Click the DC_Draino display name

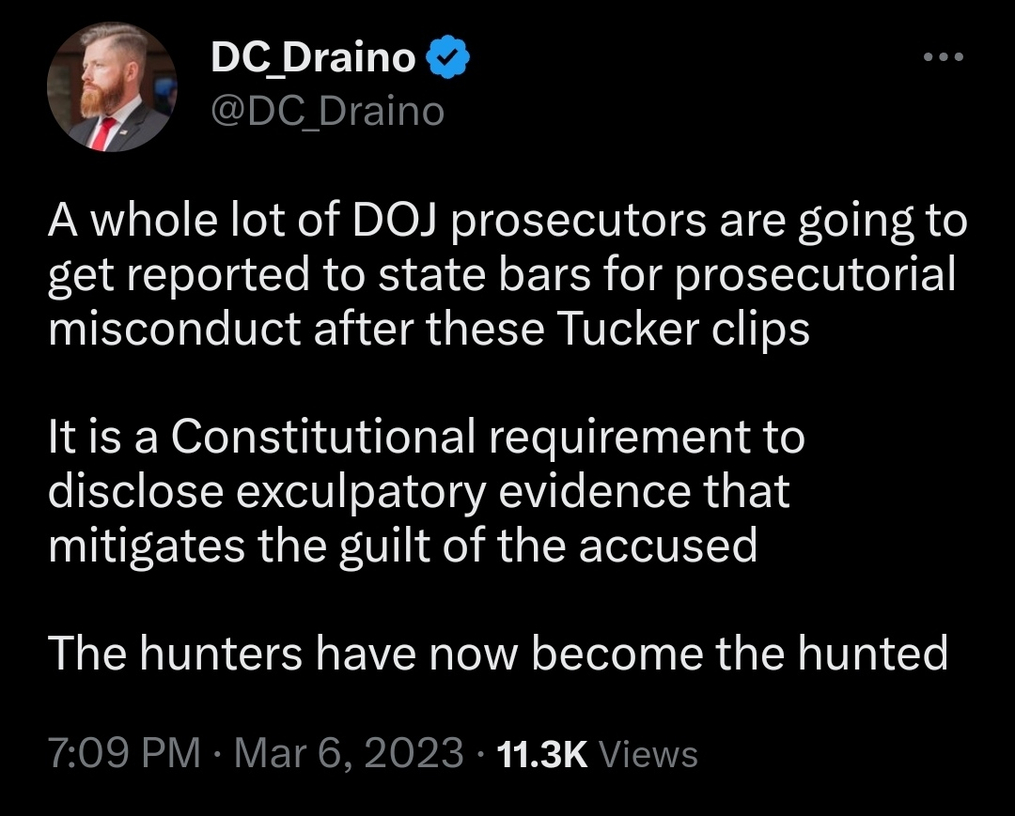(313, 60)
